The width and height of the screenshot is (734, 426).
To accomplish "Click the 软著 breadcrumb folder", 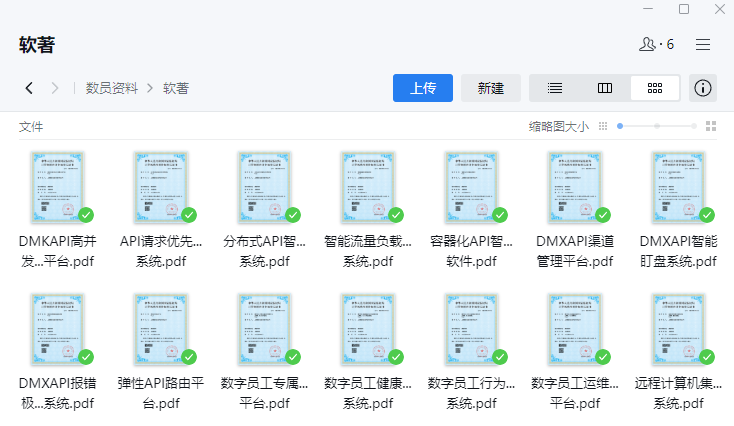I will (x=176, y=88).
